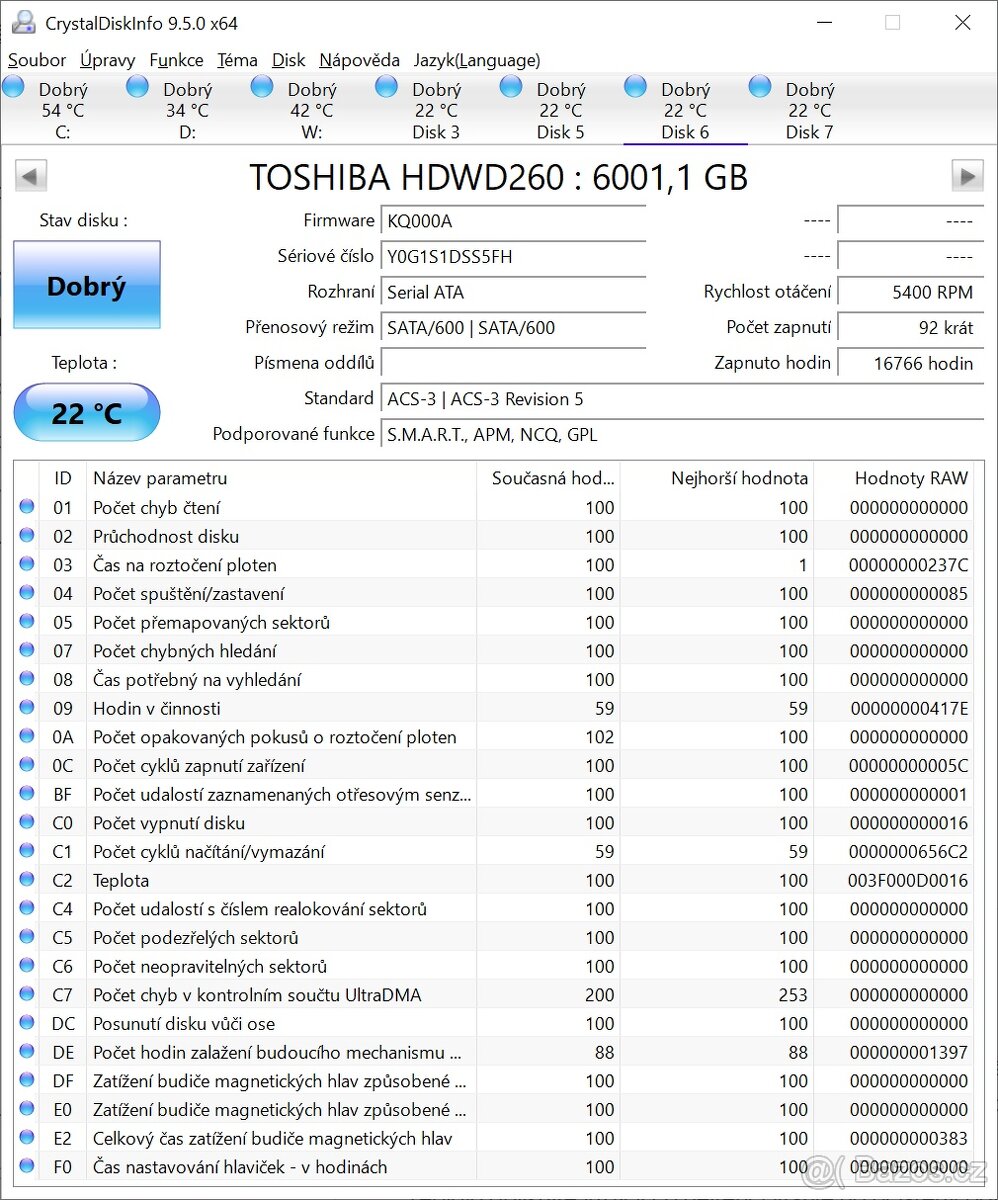The image size is (998, 1200).
Task: Open the Téma menu
Action: (237, 60)
